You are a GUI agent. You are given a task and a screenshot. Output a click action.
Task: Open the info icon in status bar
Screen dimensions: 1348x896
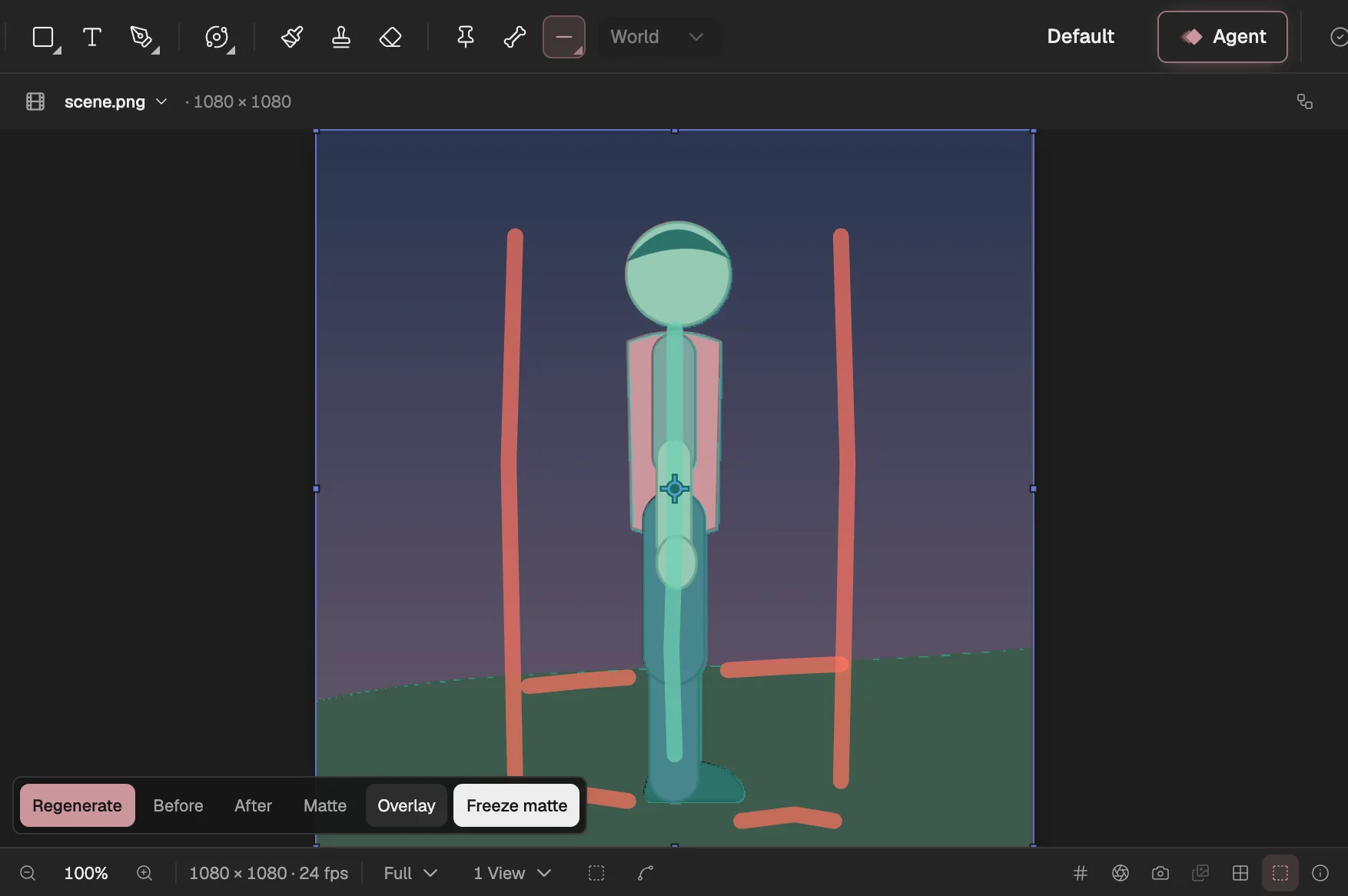[1320, 873]
